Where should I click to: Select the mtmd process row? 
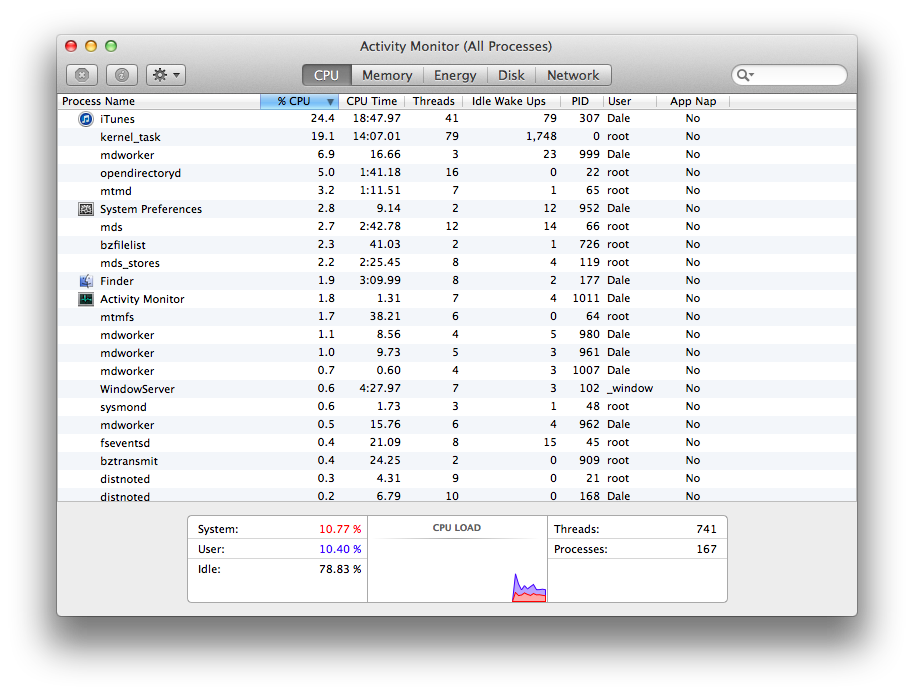coord(457,191)
